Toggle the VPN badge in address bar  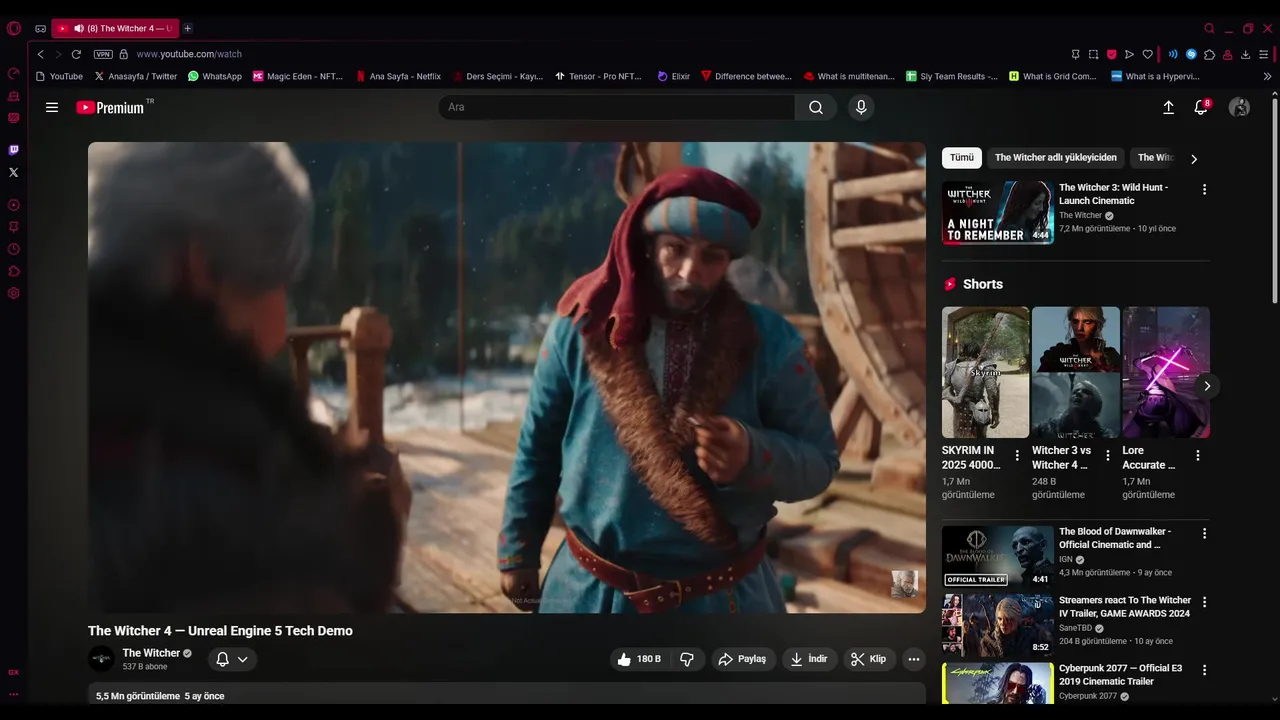point(103,54)
